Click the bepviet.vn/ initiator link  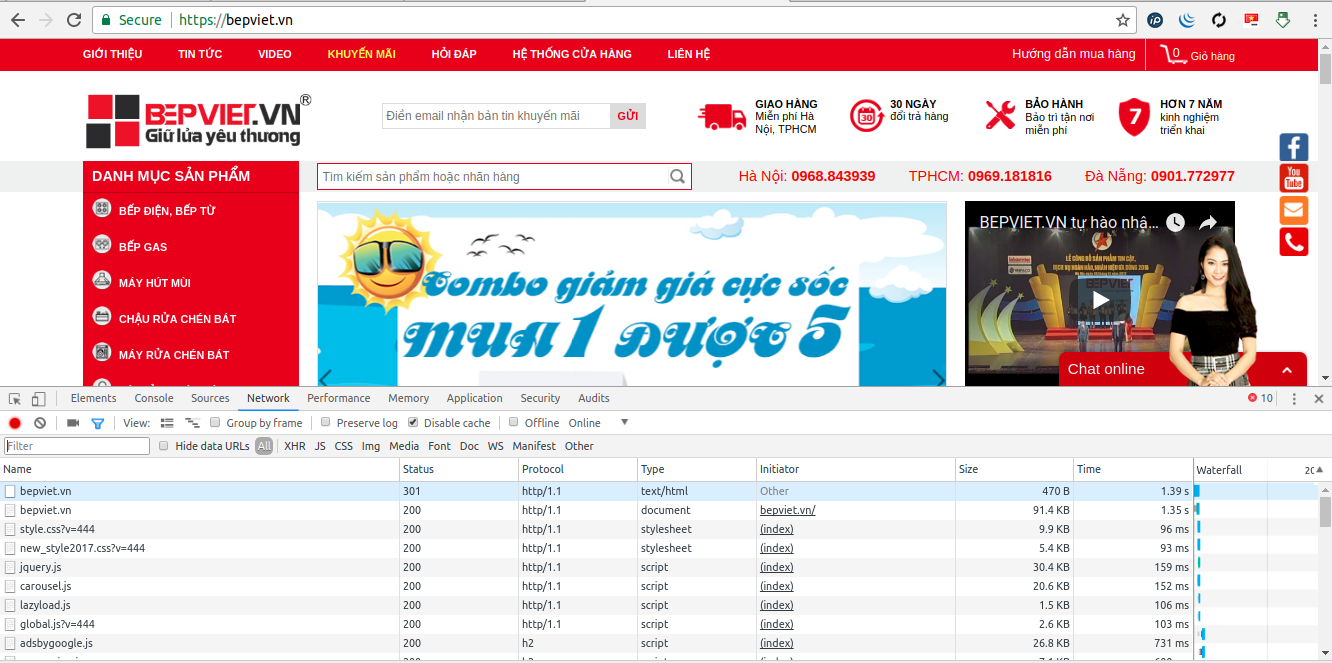coord(787,510)
